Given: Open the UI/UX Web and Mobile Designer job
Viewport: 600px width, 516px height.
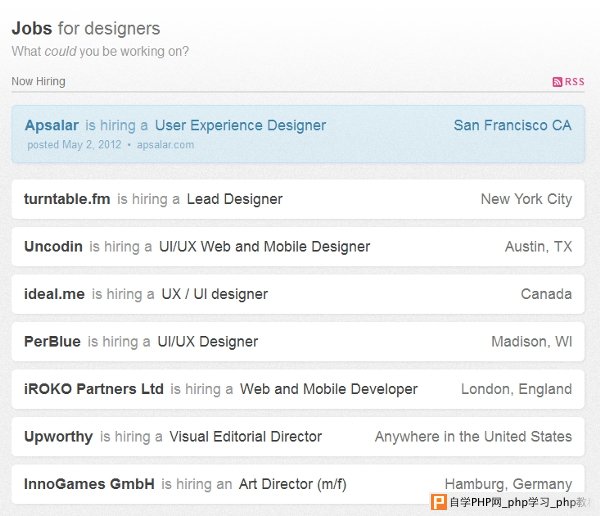Looking at the screenshot, I should pos(264,247).
